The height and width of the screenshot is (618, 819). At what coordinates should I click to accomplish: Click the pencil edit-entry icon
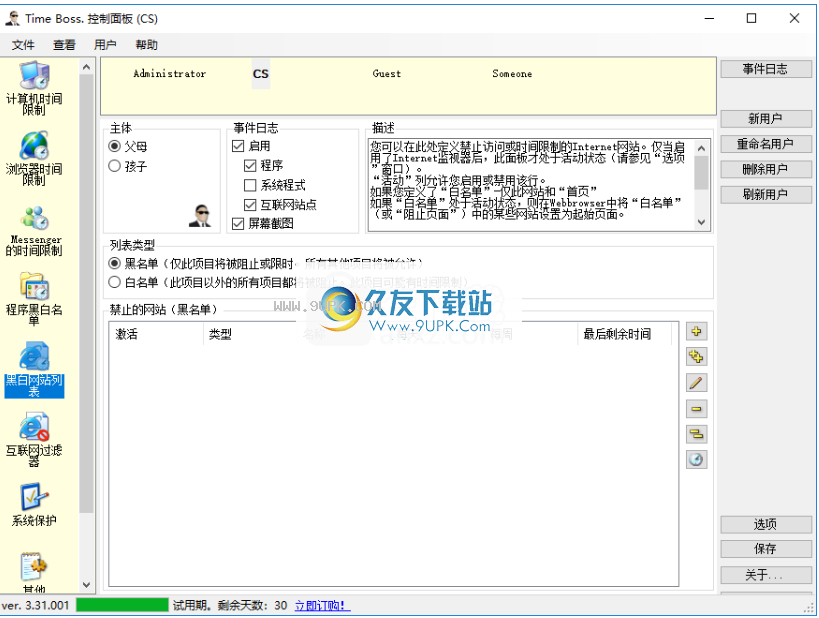[x=696, y=382]
